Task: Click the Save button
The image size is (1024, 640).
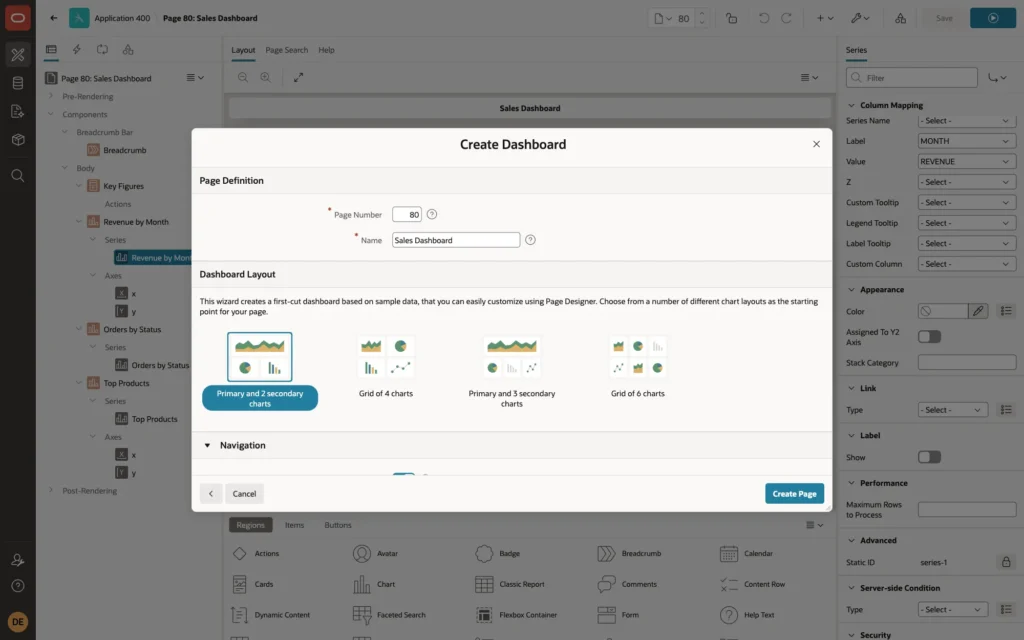Action: tap(944, 18)
